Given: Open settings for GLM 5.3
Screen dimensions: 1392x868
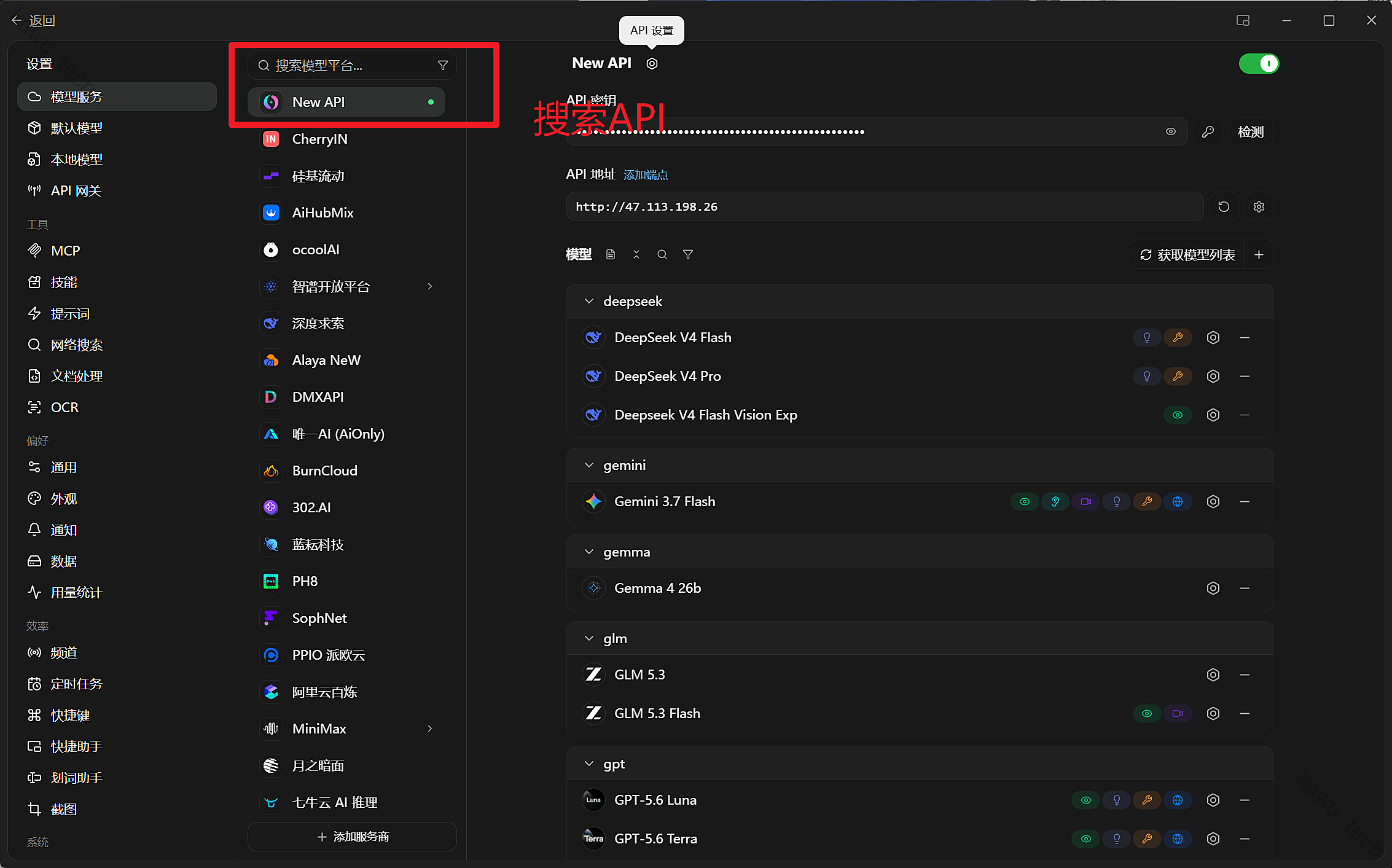Looking at the screenshot, I should (1213, 674).
